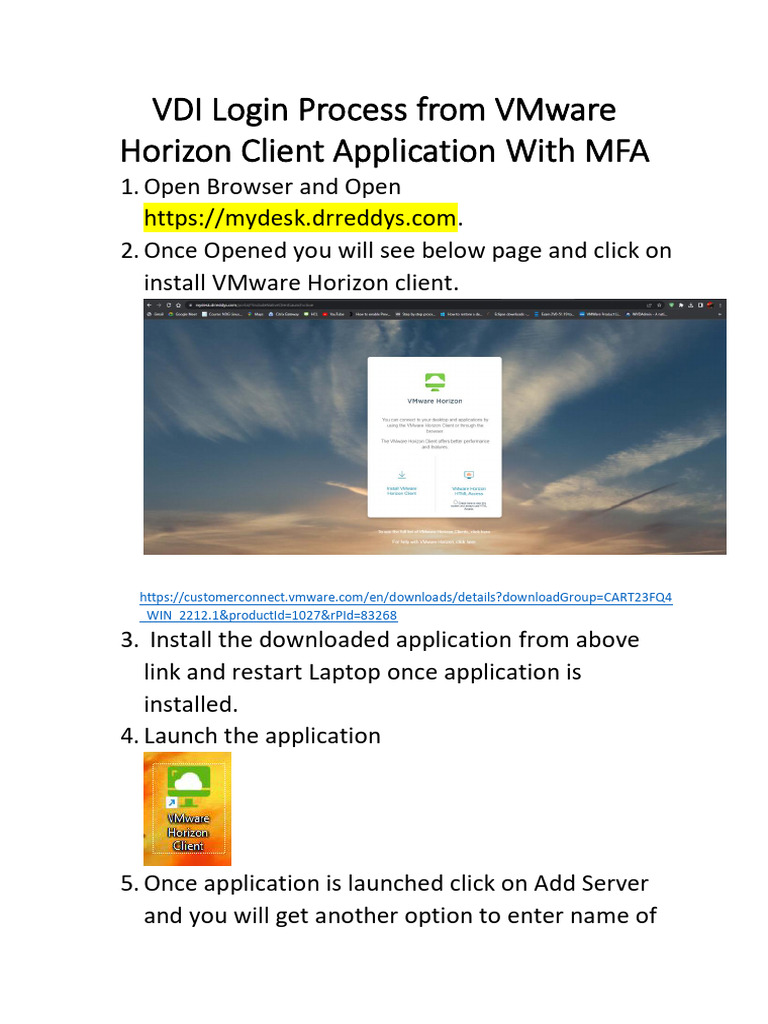The image size is (768, 1024).
Task: Click 'For help with VMware Horizon' link
Action: pyautogui.click(x=434, y=541)
